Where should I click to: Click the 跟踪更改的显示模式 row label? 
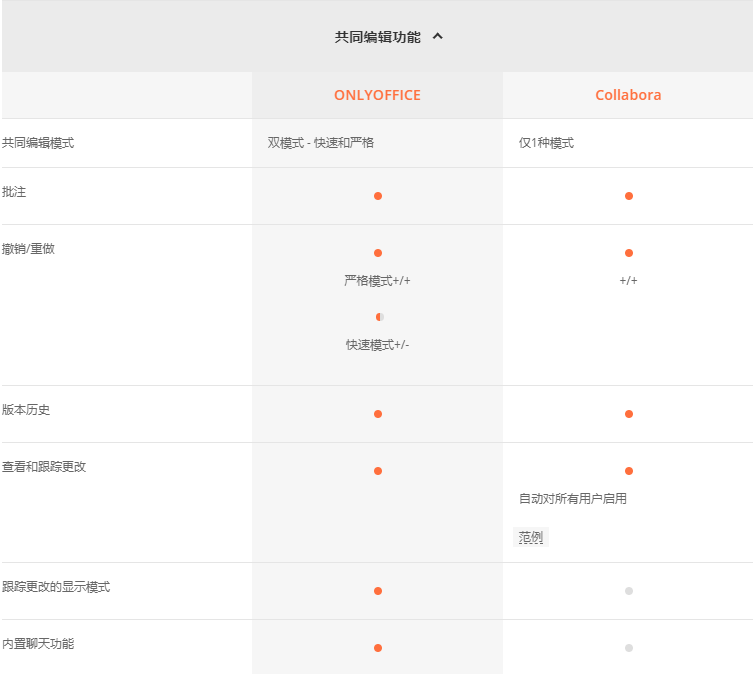pyautogui.click(x=56, y=587)
